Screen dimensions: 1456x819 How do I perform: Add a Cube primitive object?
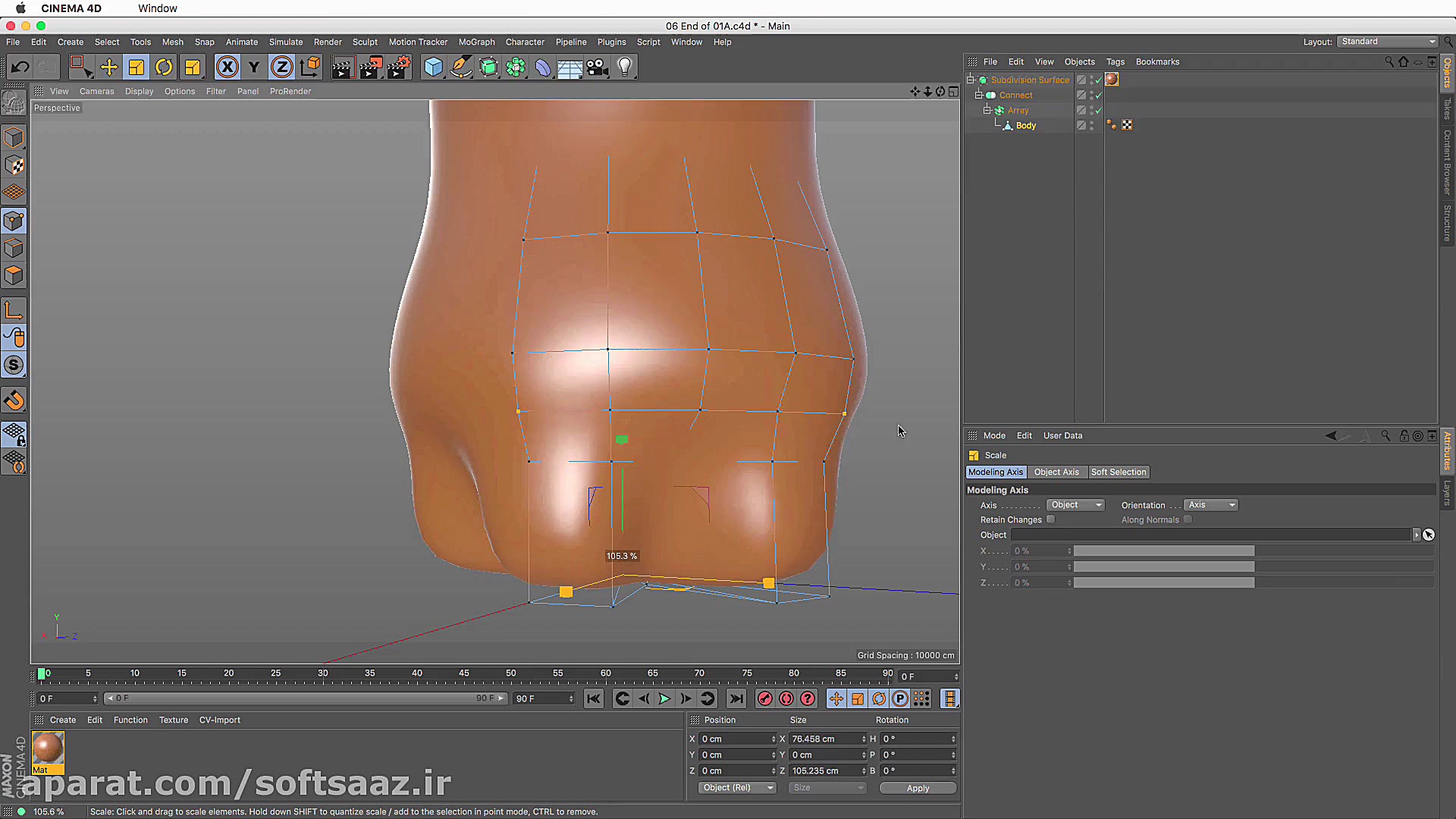click(433, 67)
